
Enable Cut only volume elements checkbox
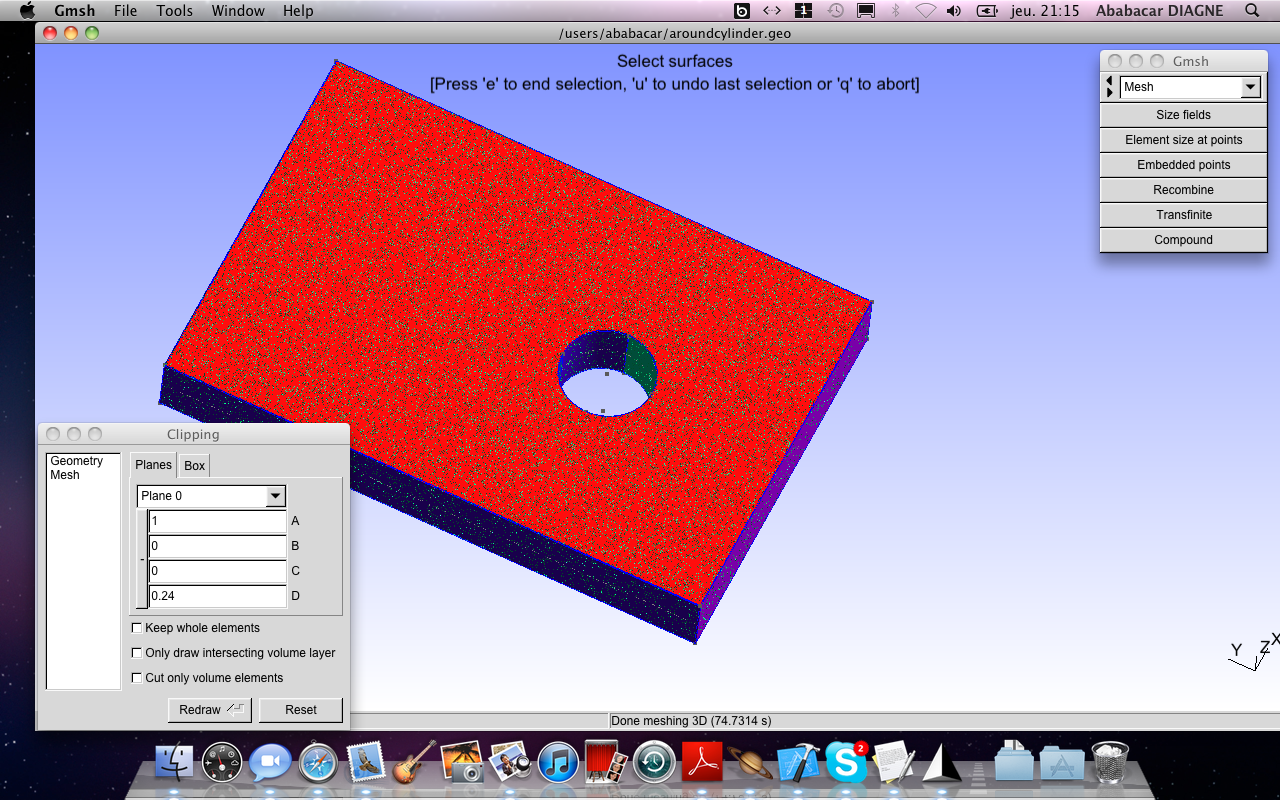point(137,678)
